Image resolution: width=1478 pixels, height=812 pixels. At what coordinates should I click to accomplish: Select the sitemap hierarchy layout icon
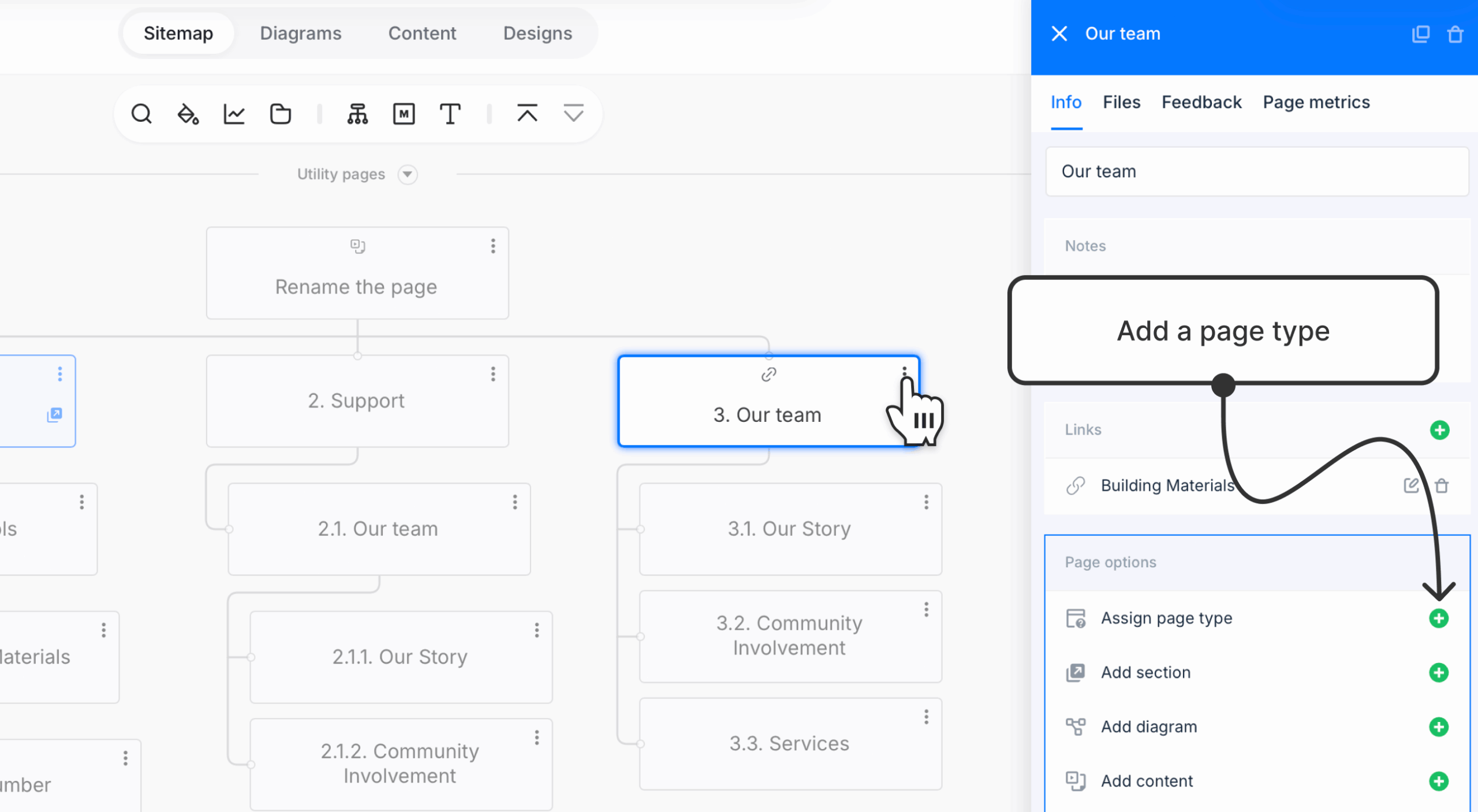[357, 114]
